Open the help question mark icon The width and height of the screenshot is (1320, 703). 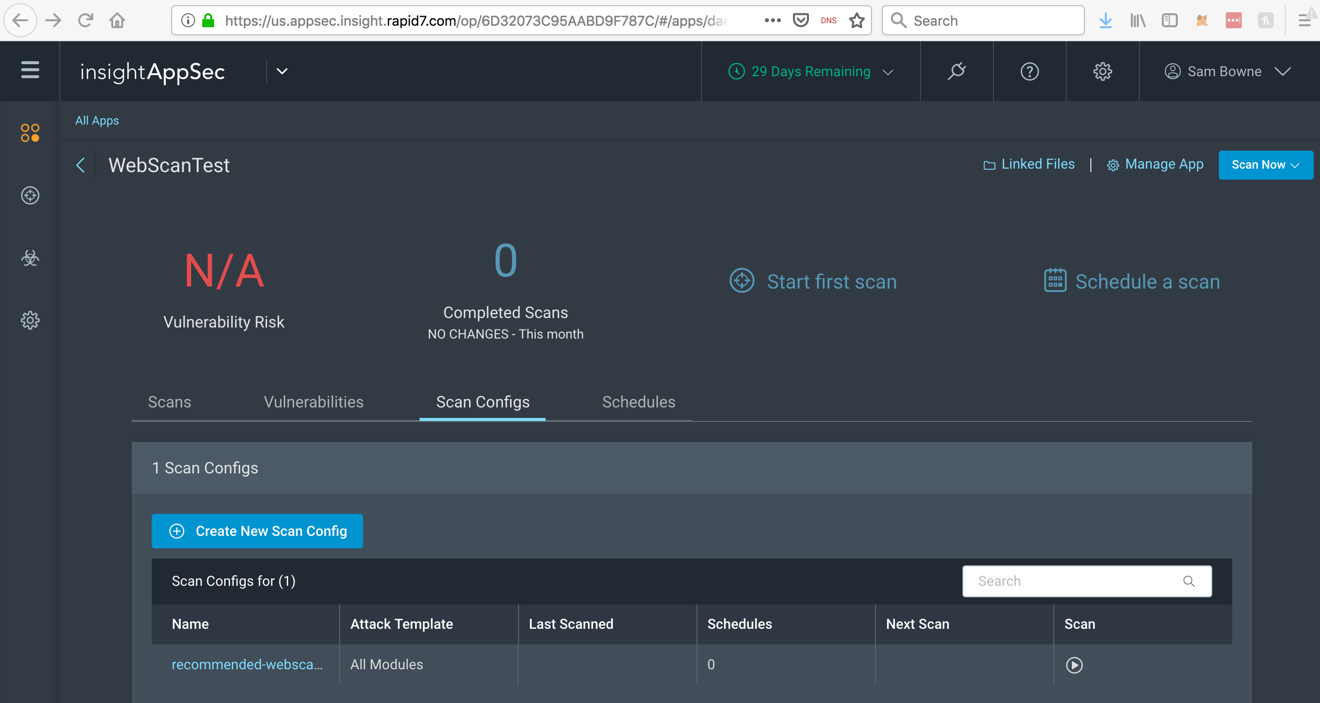click(1029, 71)
